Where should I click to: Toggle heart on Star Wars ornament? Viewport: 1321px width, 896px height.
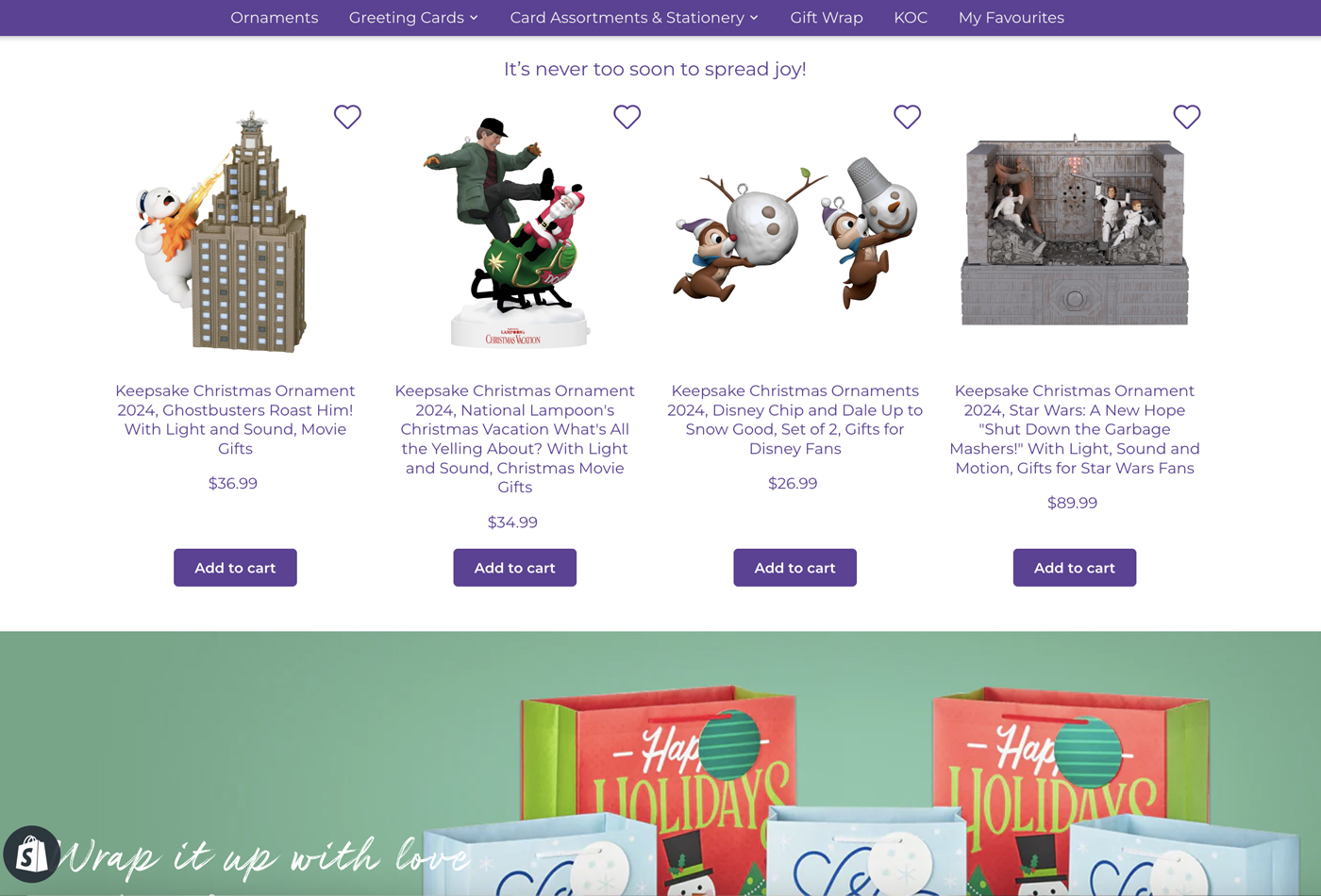point(1186,117)
